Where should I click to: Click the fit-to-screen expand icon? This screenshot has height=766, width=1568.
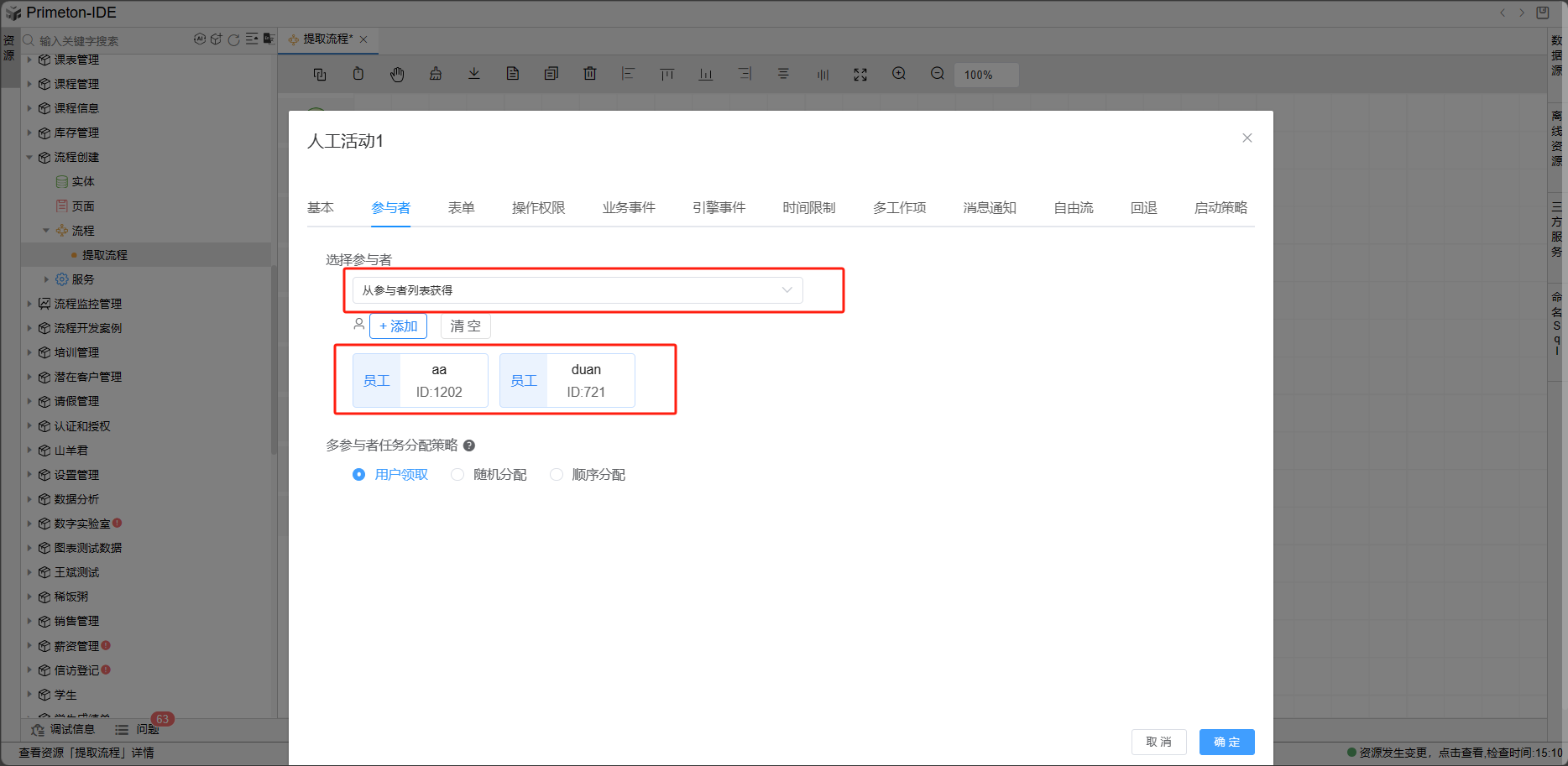coord(860,74)
